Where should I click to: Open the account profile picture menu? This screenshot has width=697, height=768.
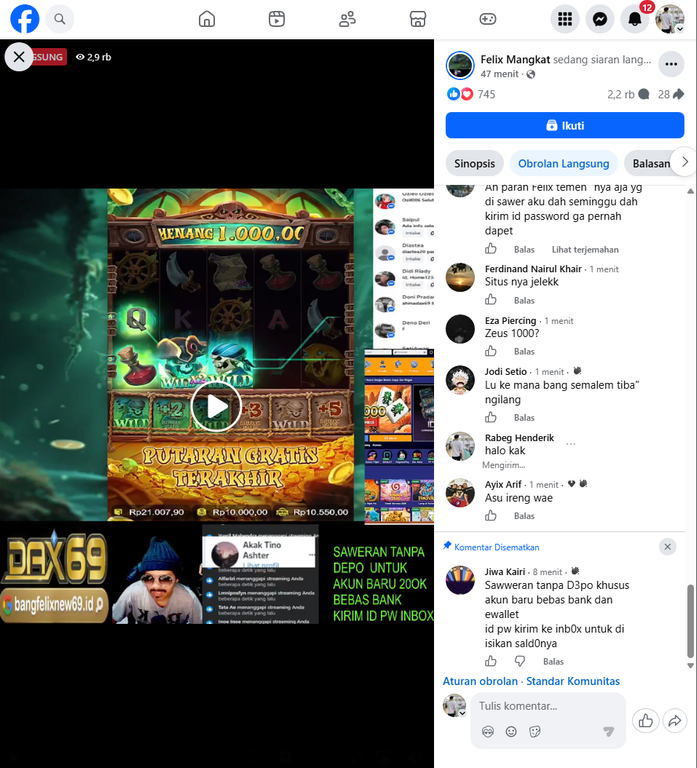[670, 19]
